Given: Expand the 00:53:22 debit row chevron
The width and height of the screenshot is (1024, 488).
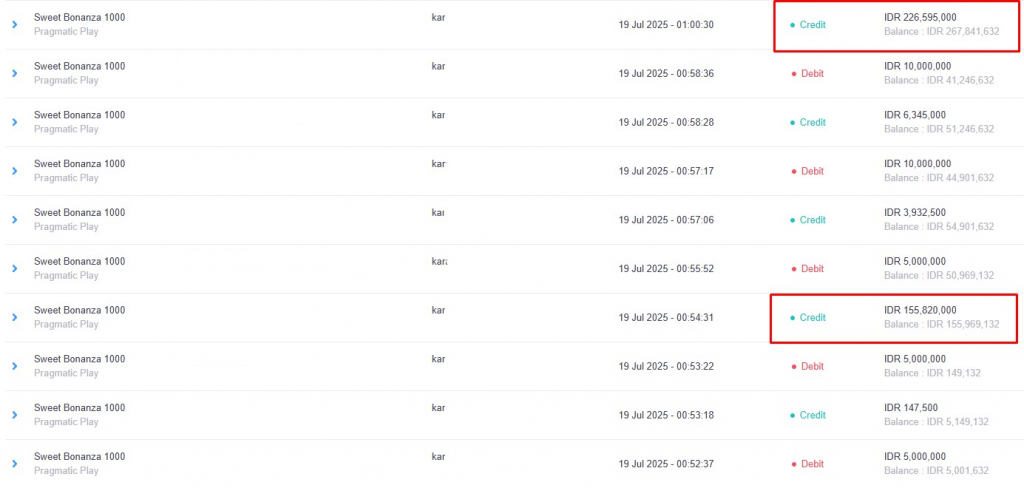Looking at the screenshot, I should [x=14, y=366].
